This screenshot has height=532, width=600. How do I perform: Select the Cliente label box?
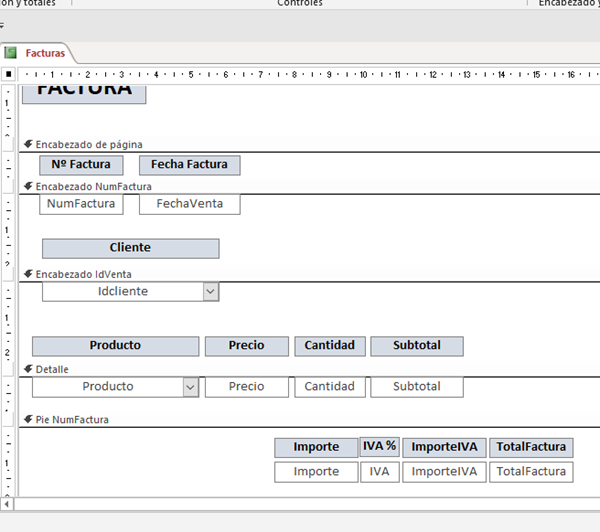130,248
